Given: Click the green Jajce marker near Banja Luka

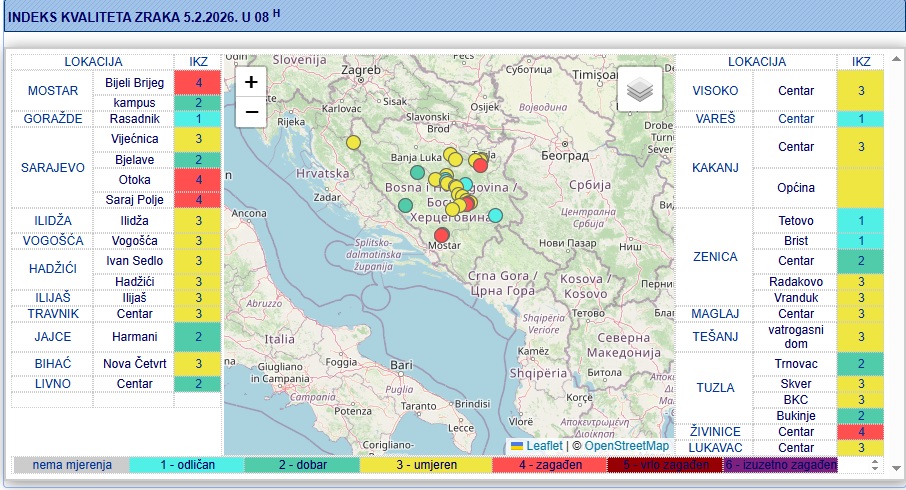Looking at the screenshot, I should (417, 172).
